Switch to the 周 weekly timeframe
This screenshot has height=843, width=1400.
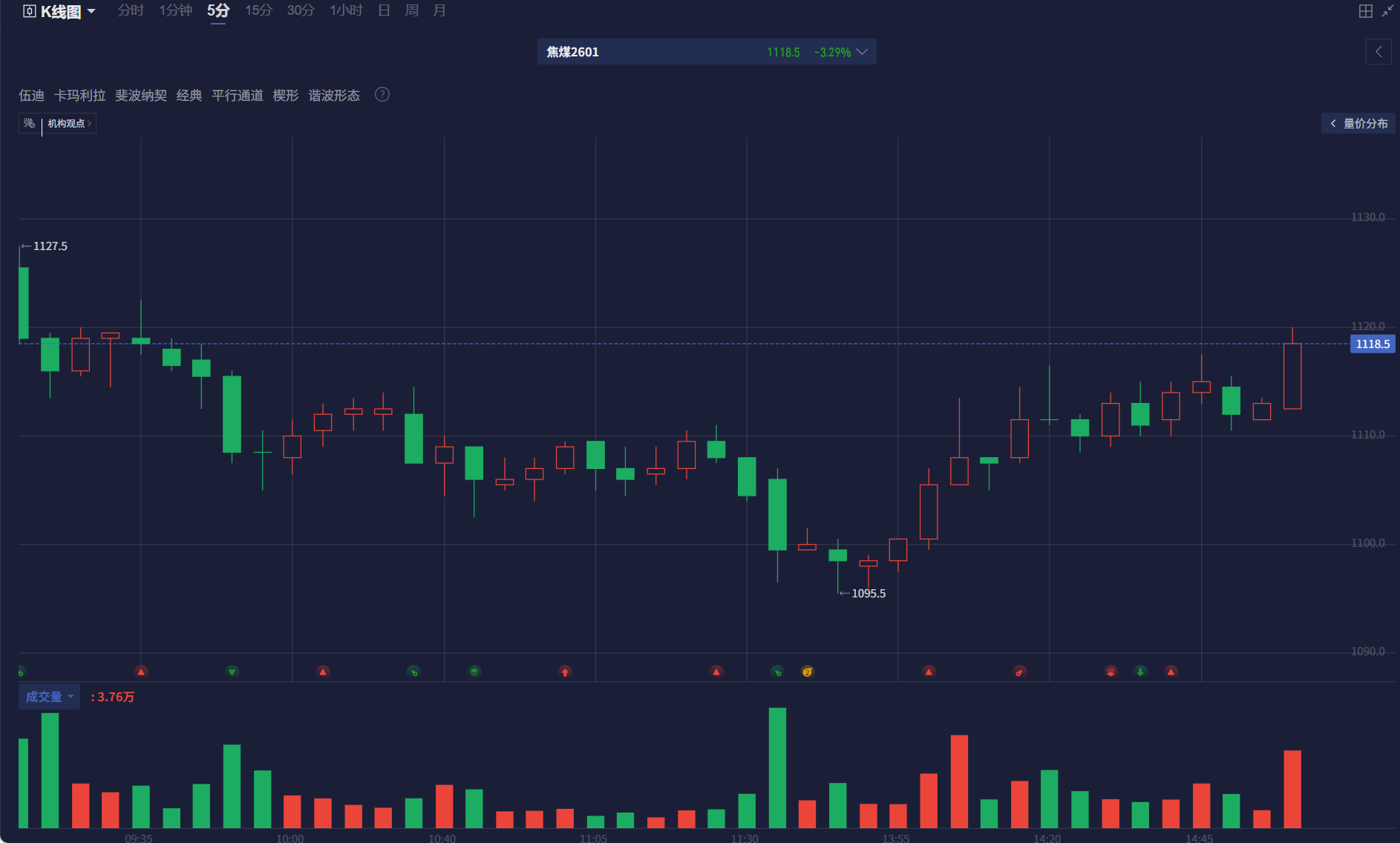[411, 10]
